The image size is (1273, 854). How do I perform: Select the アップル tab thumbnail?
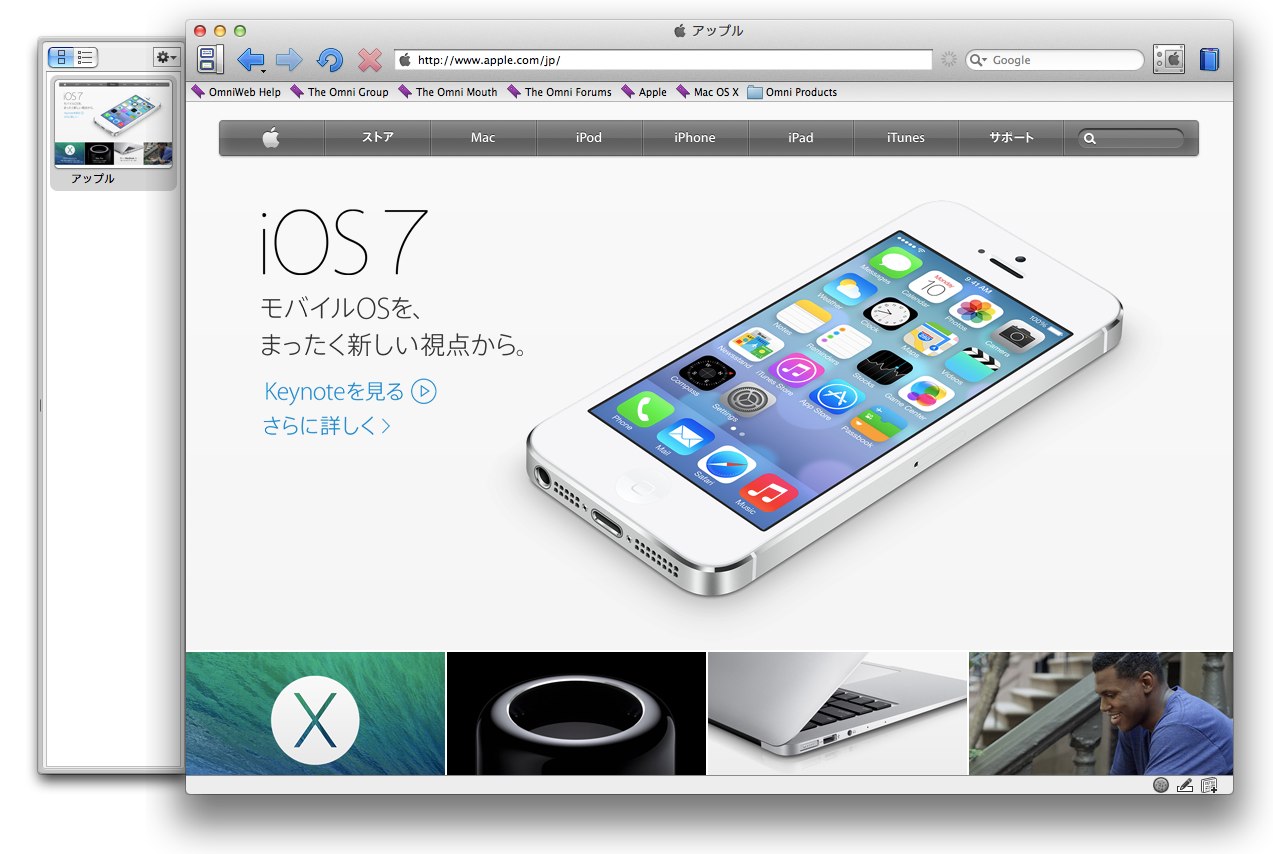113,134
